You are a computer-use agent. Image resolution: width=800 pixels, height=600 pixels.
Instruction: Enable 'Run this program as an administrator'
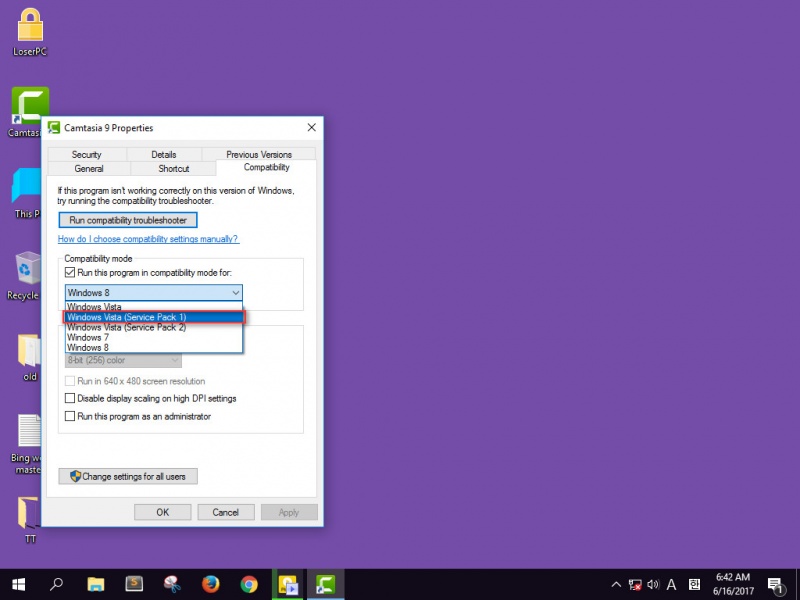tap(70, 416)
